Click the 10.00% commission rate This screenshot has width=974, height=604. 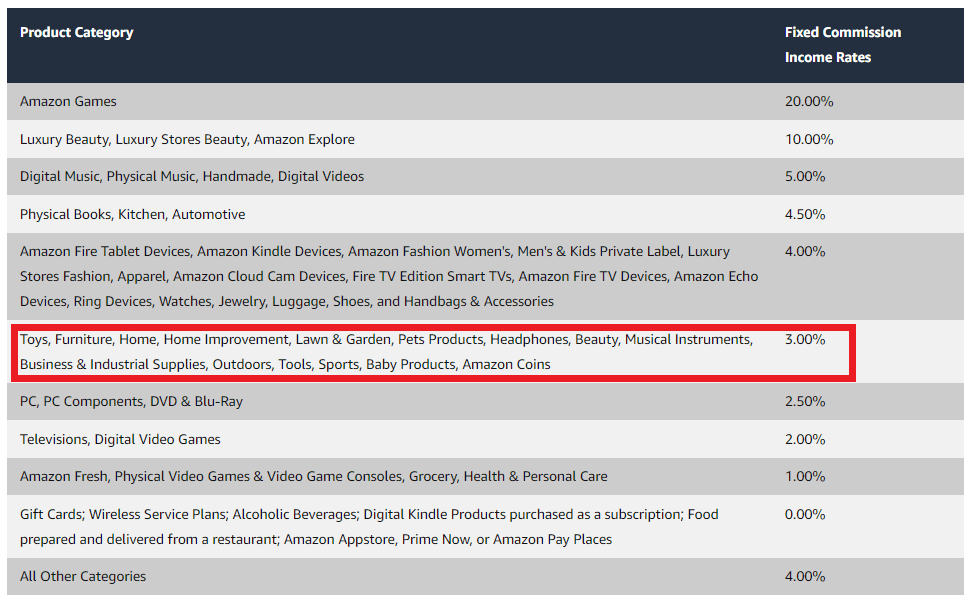[809, 139]
